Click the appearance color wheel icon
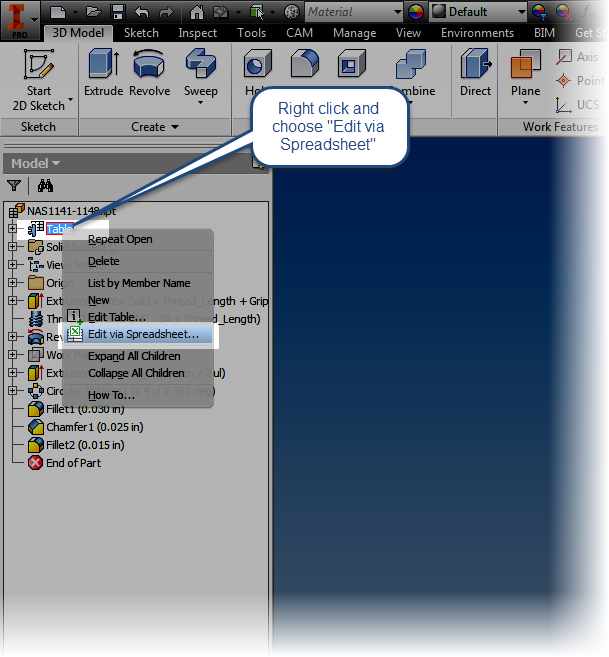Viewport: 609px width, 657px height. tap(416, 12)
